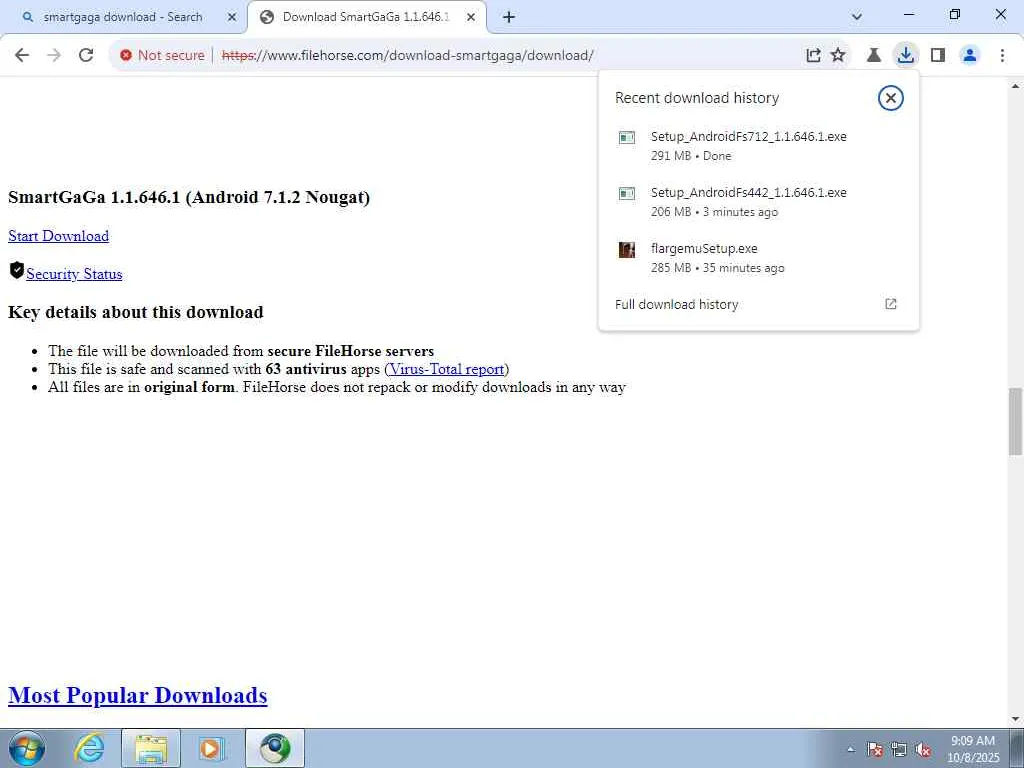
Task: Click the network tray icon
Action: coord(899,749)
